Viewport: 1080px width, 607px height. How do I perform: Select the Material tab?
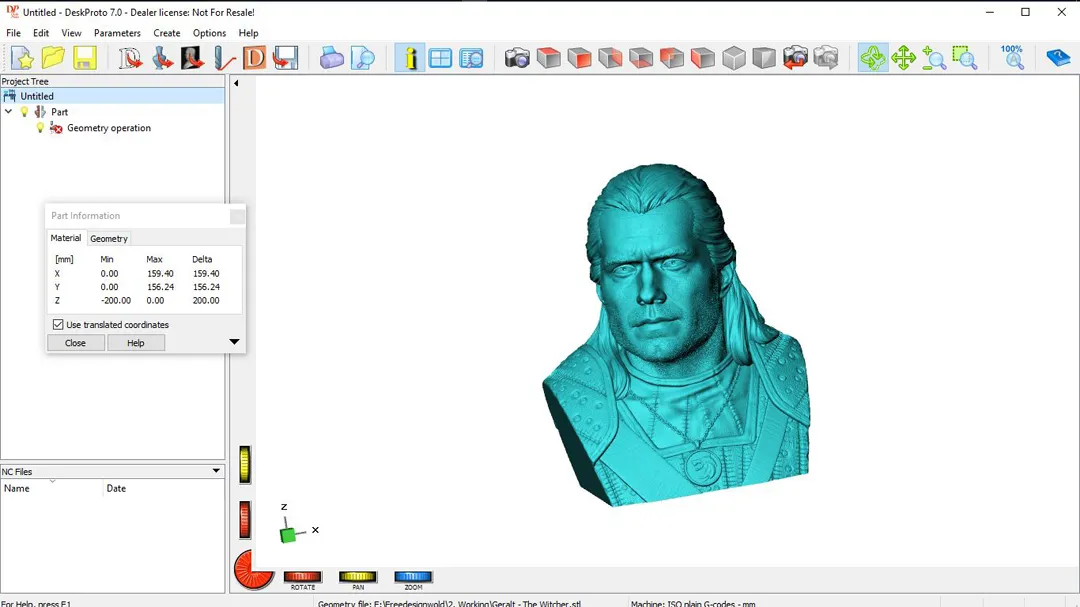point(65,238)
